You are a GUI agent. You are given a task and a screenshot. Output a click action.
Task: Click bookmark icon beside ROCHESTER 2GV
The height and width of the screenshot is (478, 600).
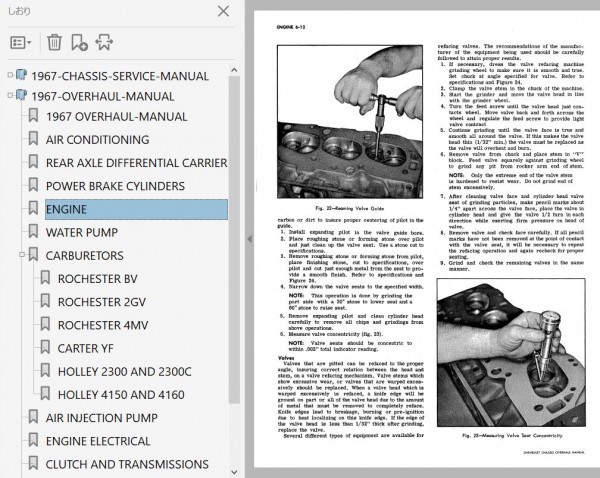pos(45,301)
